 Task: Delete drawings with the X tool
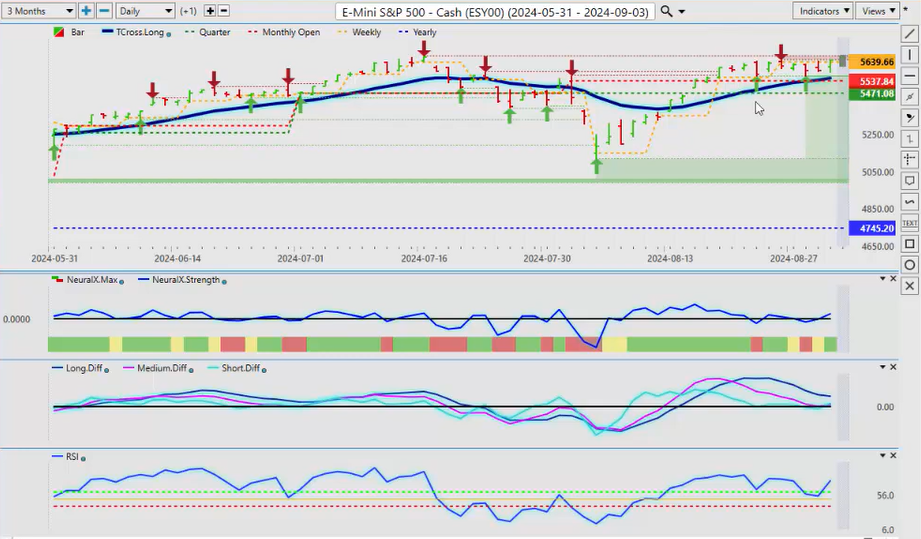(x=909, y=286)
